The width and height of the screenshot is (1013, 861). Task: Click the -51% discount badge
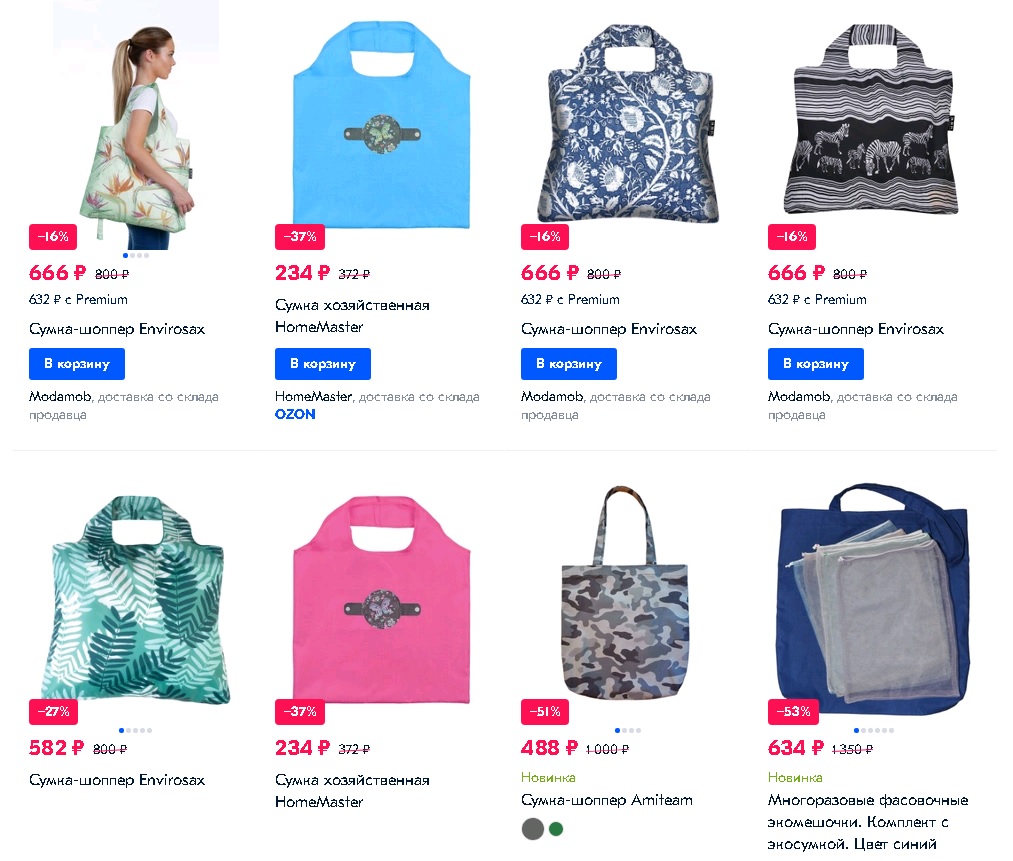point(545,712)
